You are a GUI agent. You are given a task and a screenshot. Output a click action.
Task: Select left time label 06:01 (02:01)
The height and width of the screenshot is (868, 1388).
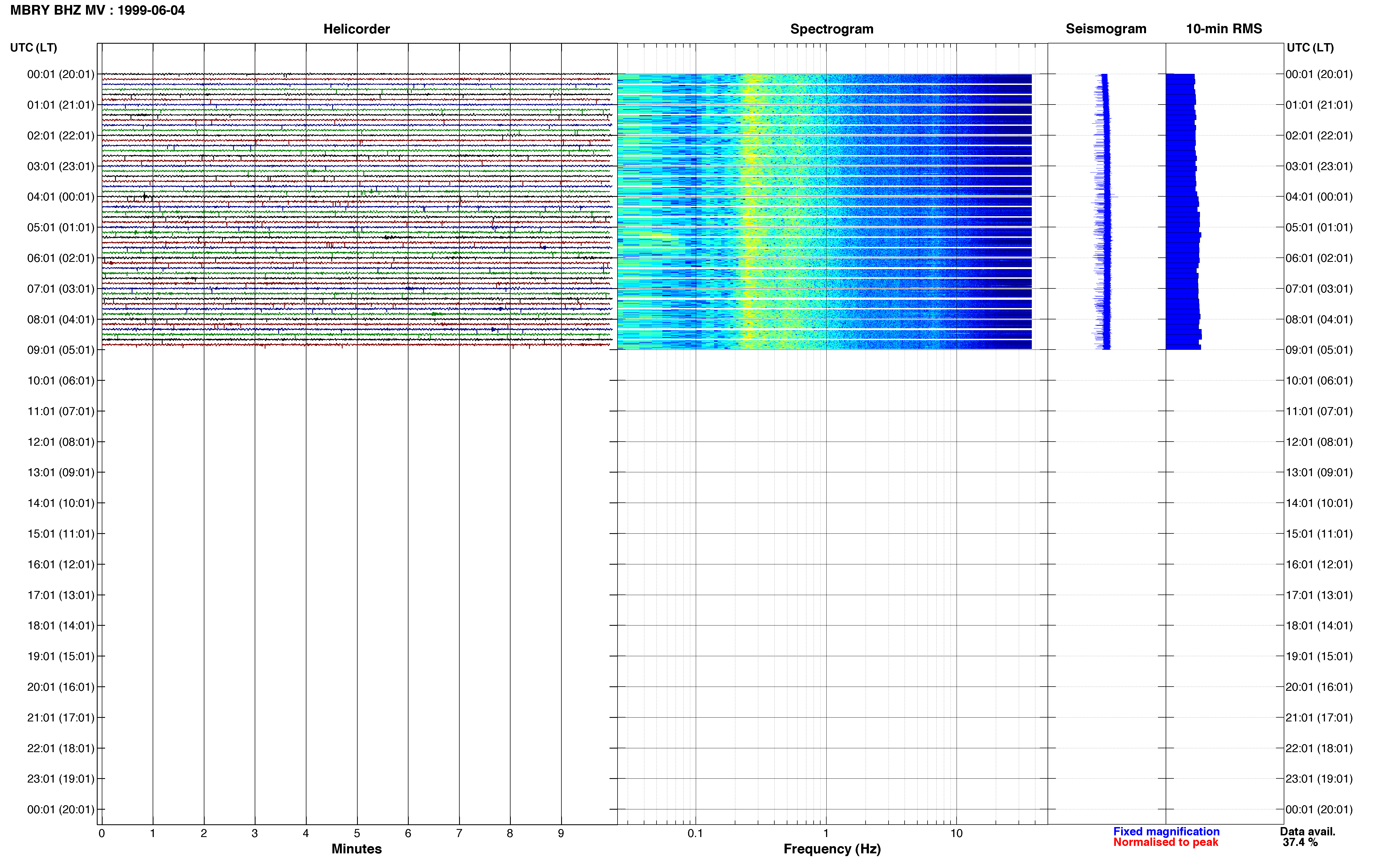61,258
